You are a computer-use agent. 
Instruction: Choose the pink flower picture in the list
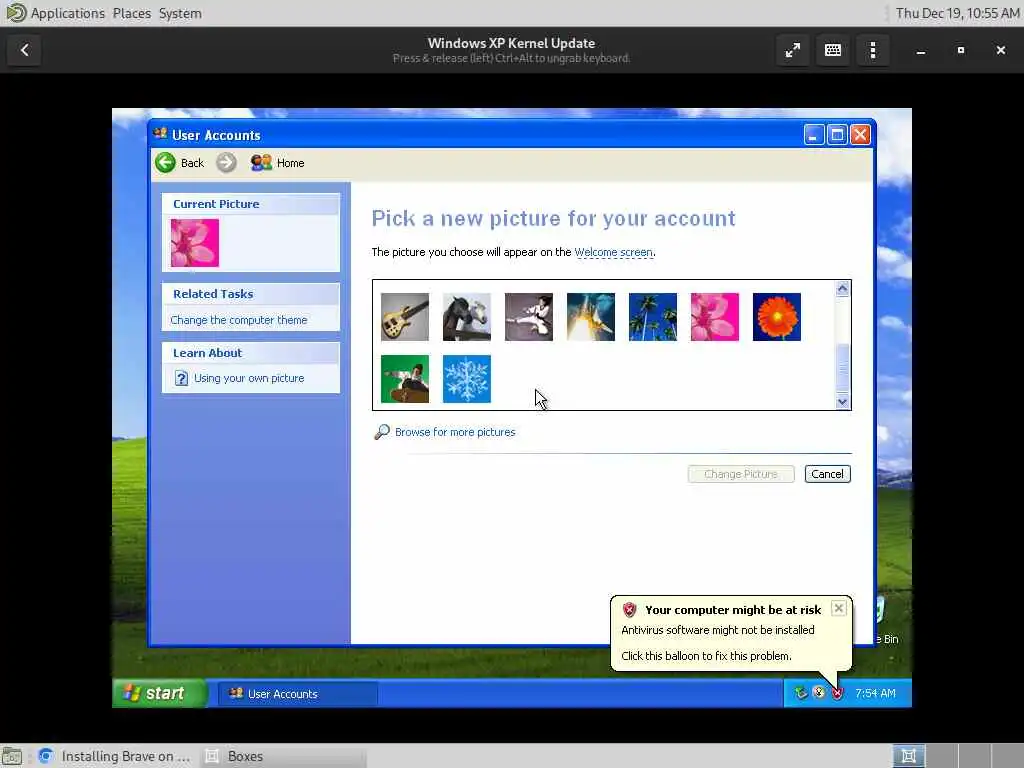714,317
